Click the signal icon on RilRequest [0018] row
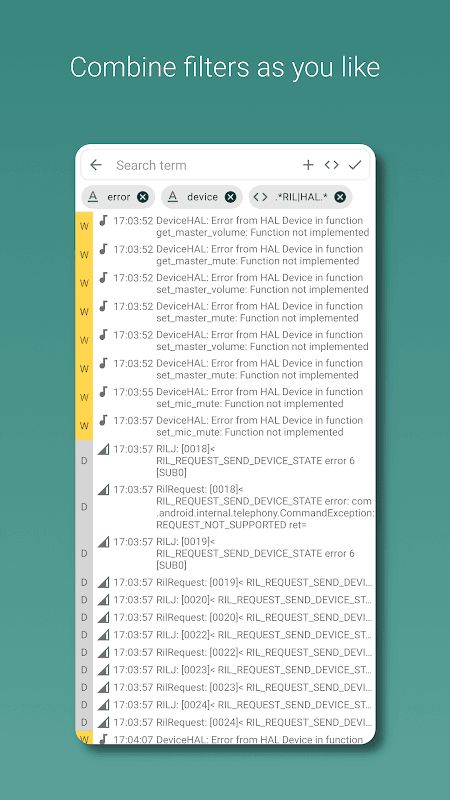The image size is (450, 800). 104,489
